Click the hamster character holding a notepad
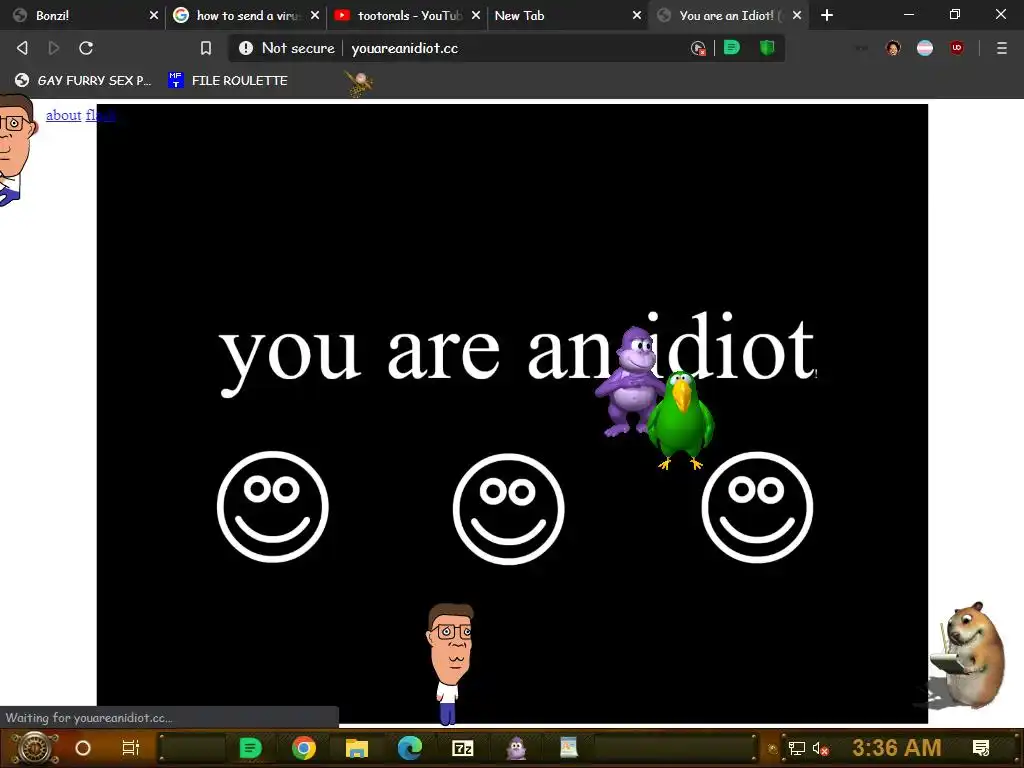 (x=968, y=655)
